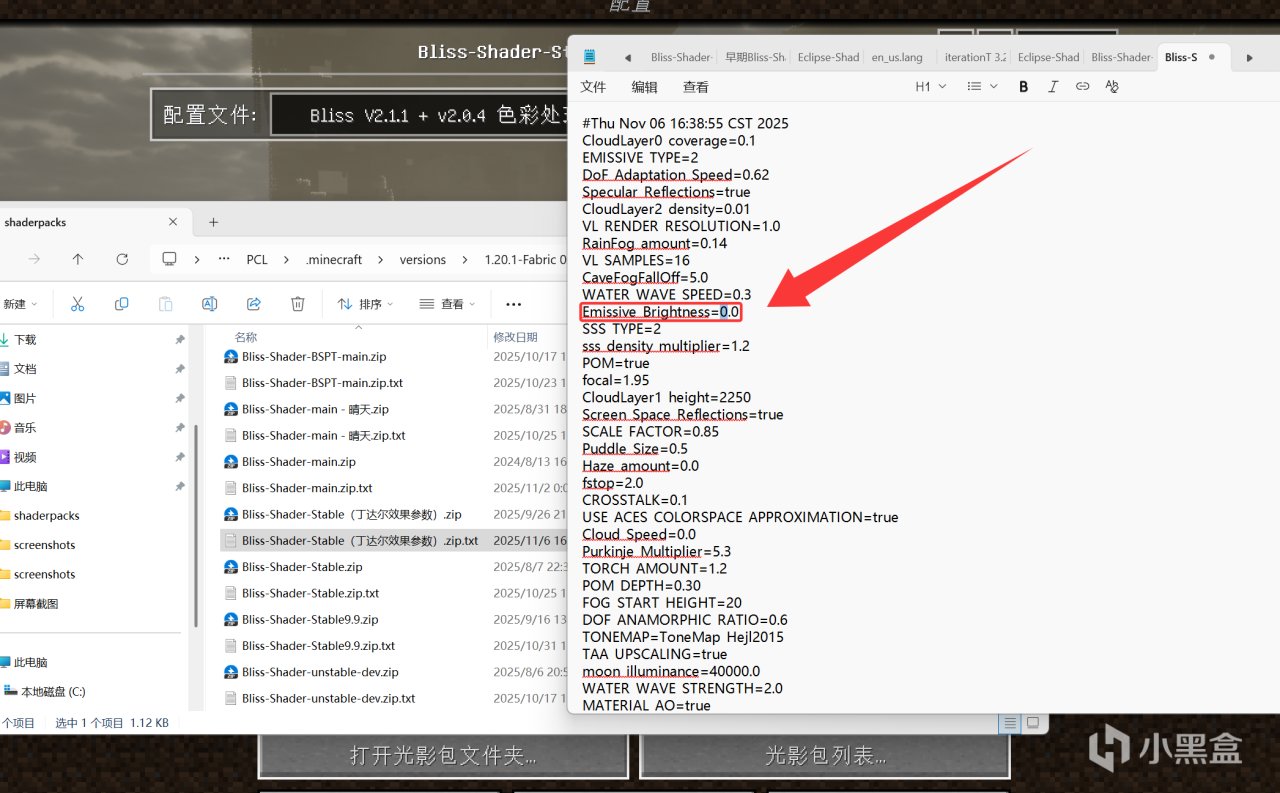The width and height of the screenshot is (1280, 793).
Task: Select file Bliss-Shader-Stable9.9.zip
Action: 310,619
